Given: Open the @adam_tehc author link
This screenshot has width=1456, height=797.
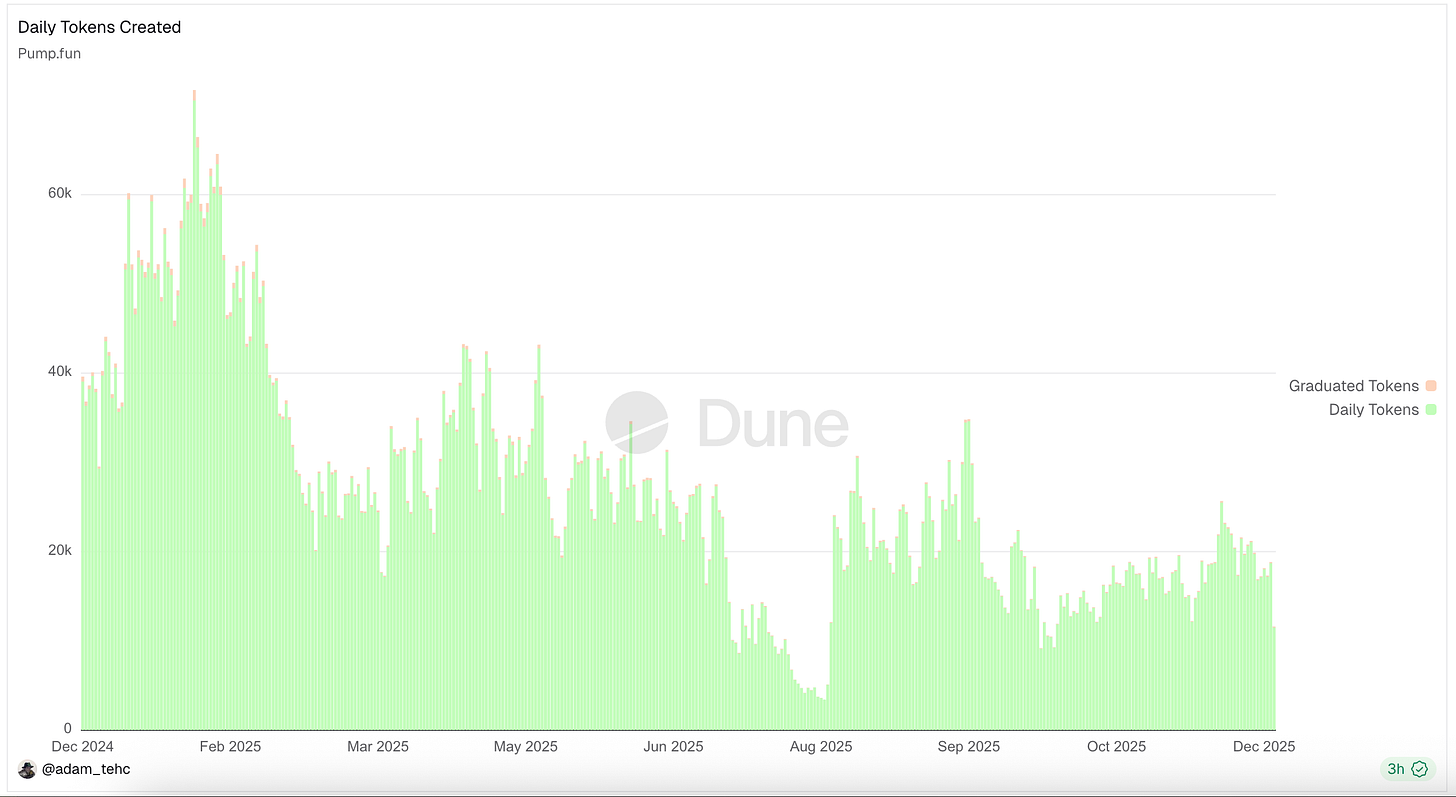Looking at the screenshot, I should click(86, 769).
